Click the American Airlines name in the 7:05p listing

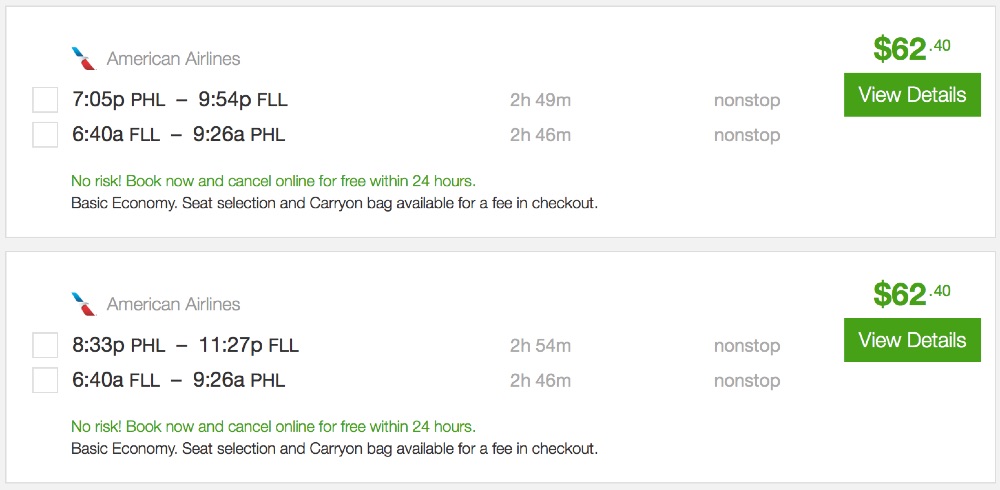pyautogui.click(x=174, y=58)
